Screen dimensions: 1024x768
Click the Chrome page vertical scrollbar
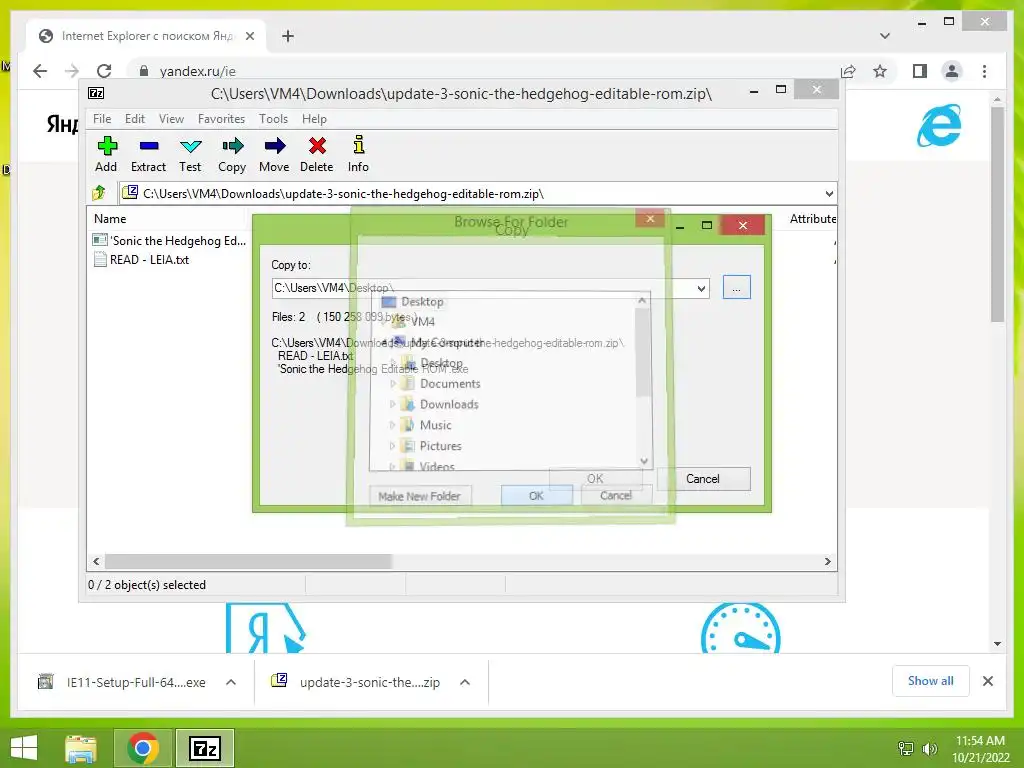997,216
